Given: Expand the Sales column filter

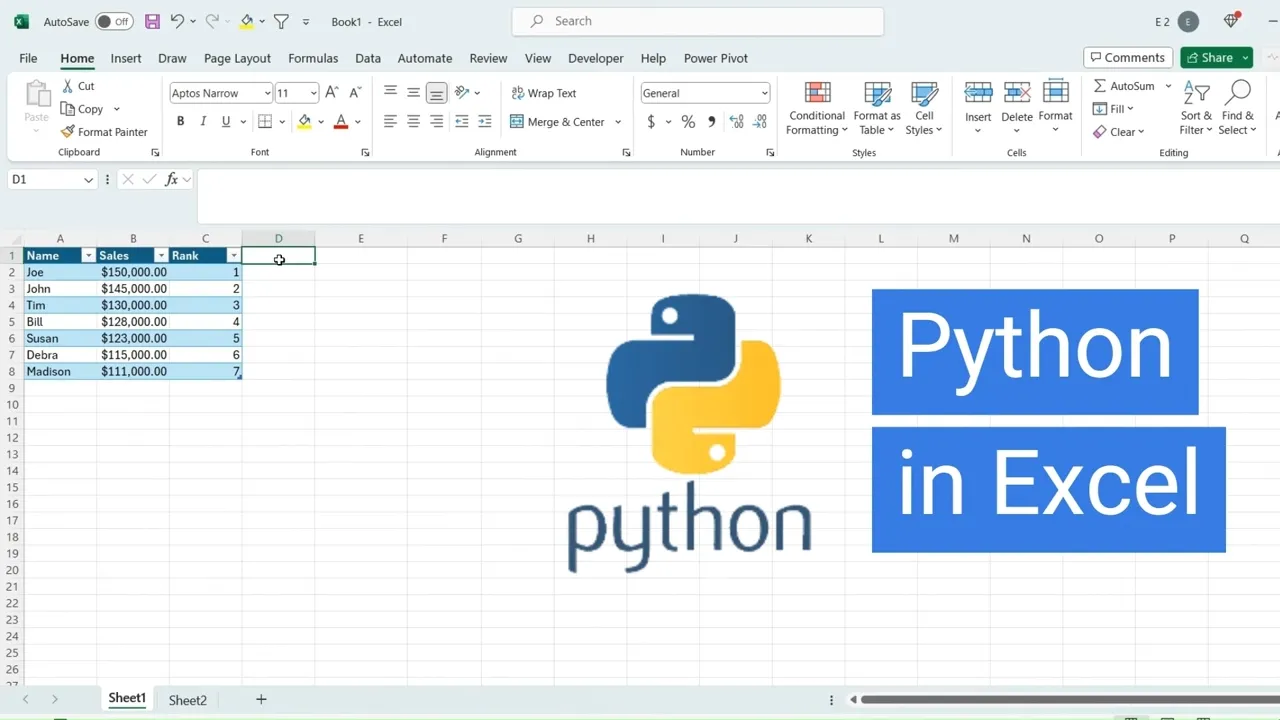Looking at the screenshot, I should pos(161,256).
